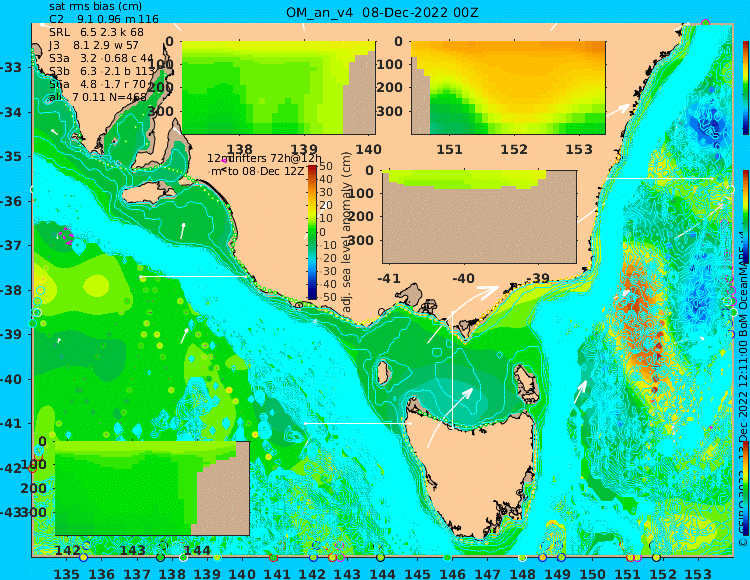
Task: Click x-axis label 152 on the top-right inset
Action: [x=514, y=149]
